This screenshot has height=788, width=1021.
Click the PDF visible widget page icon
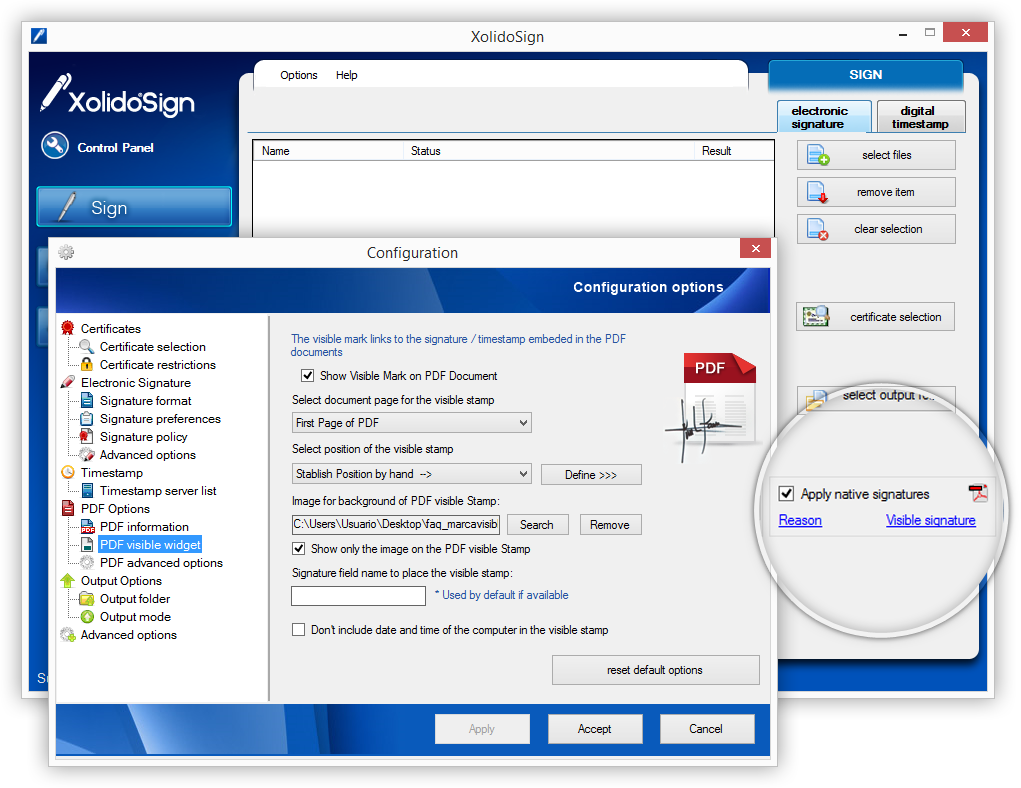(x=87, y=544)
